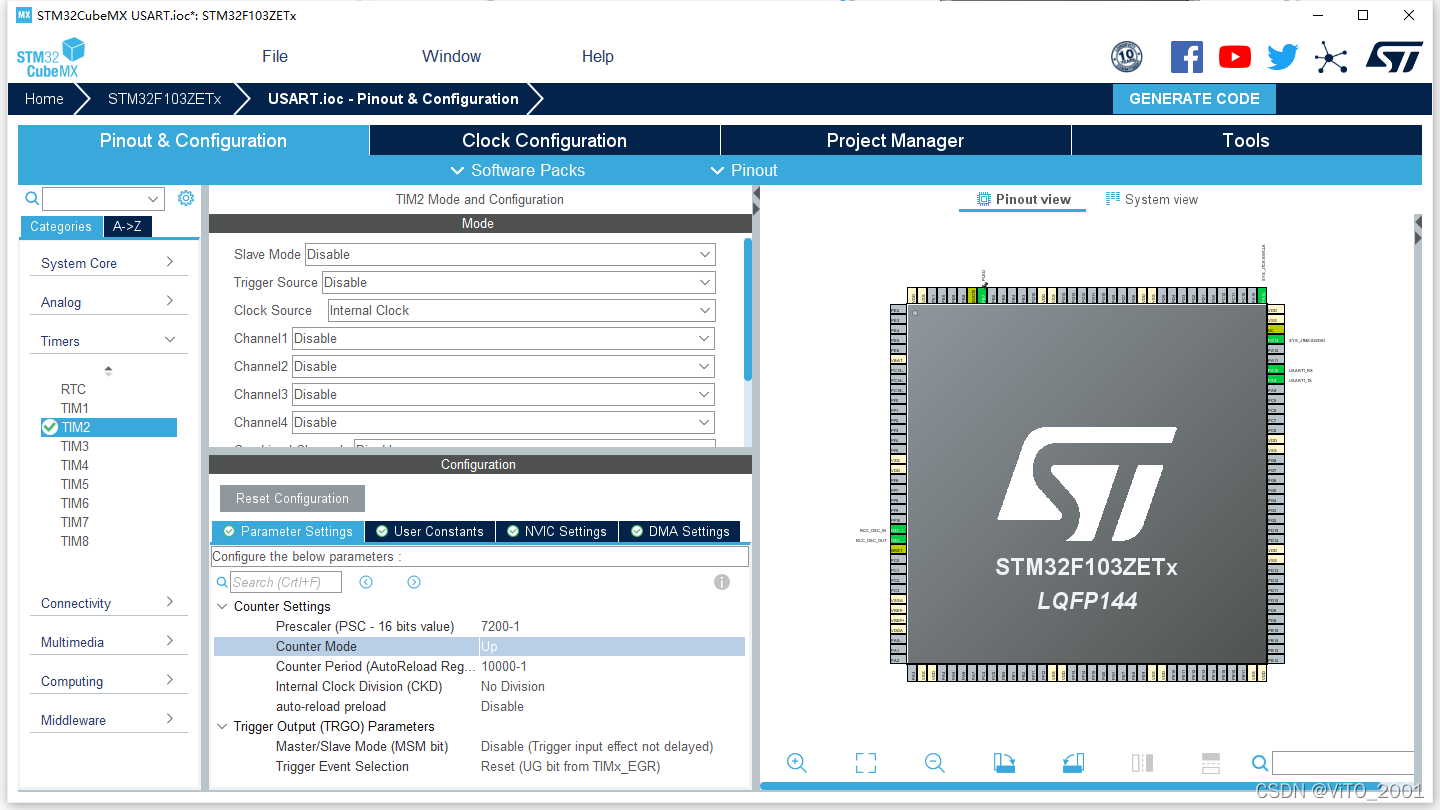Click the ST community network icon
Viewport: 1440px width, 810px height.
(x=1331, y=57)
